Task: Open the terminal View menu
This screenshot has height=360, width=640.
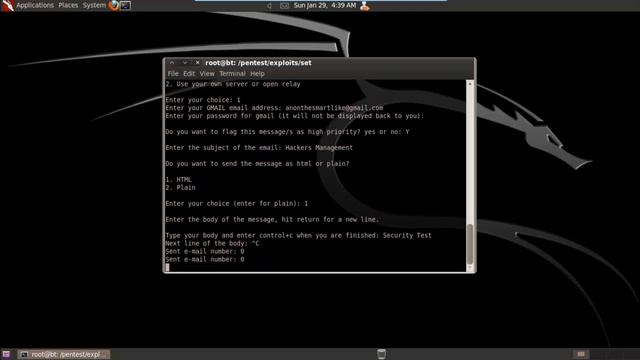Action: click(207, 73)
